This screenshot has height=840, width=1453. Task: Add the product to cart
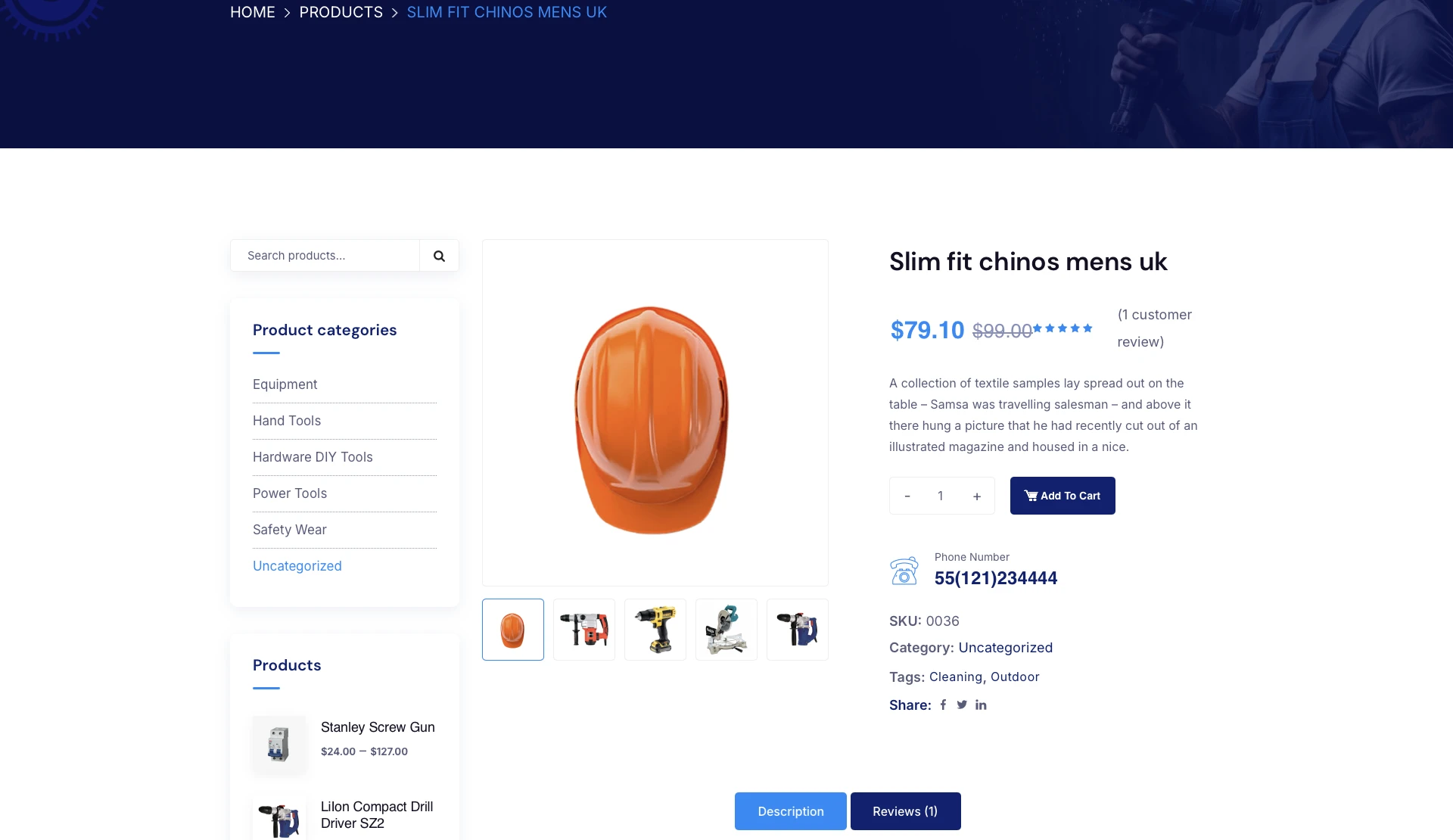1063,496
